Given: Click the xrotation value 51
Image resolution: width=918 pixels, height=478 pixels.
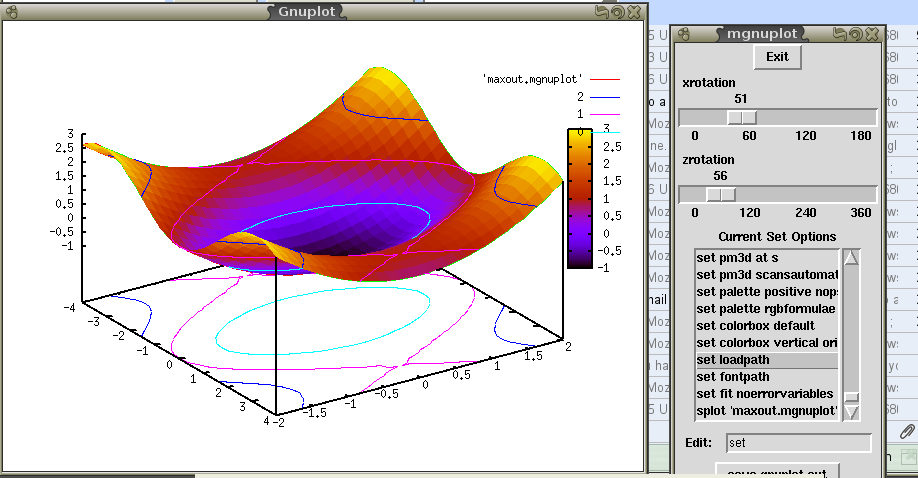Looking at the screenshot, I should click(741, 99).
